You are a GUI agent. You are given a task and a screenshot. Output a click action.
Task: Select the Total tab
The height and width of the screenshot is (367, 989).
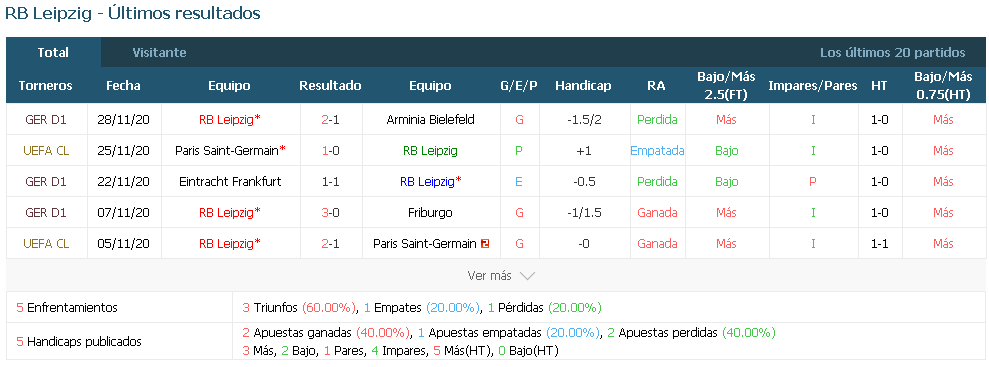click(x=53, y=53)
